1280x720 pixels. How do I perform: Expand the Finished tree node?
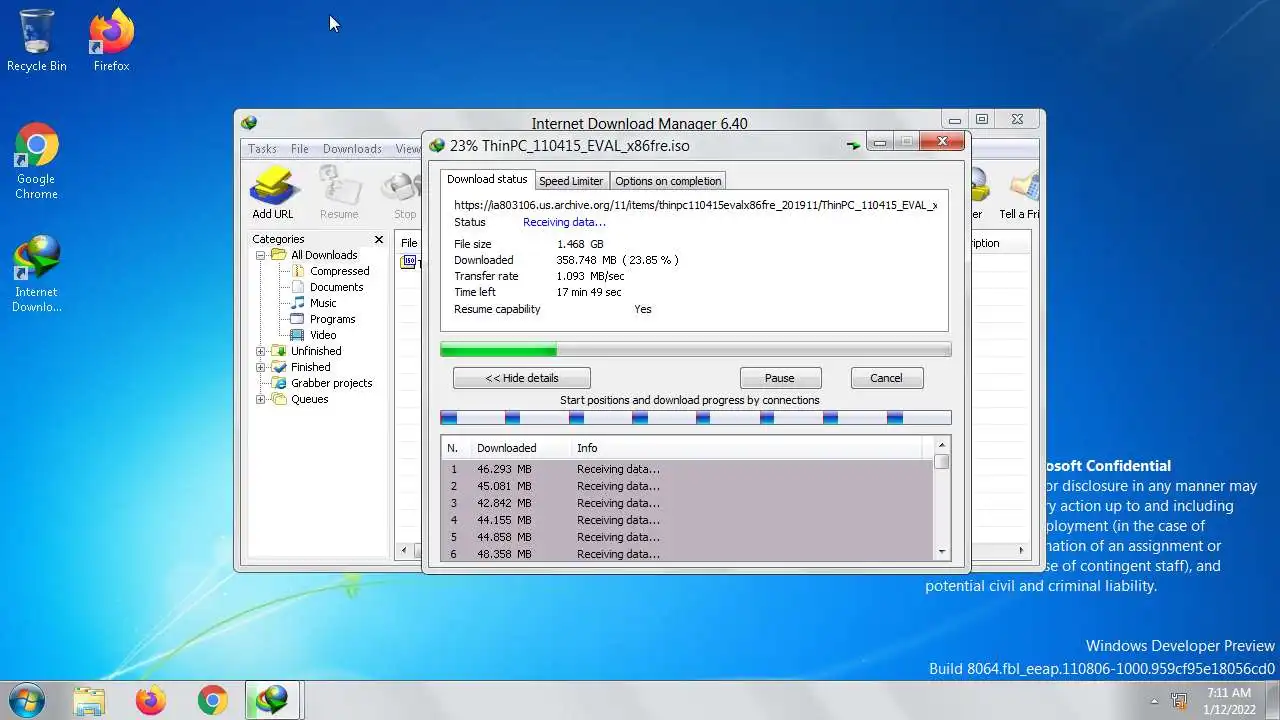261,367
